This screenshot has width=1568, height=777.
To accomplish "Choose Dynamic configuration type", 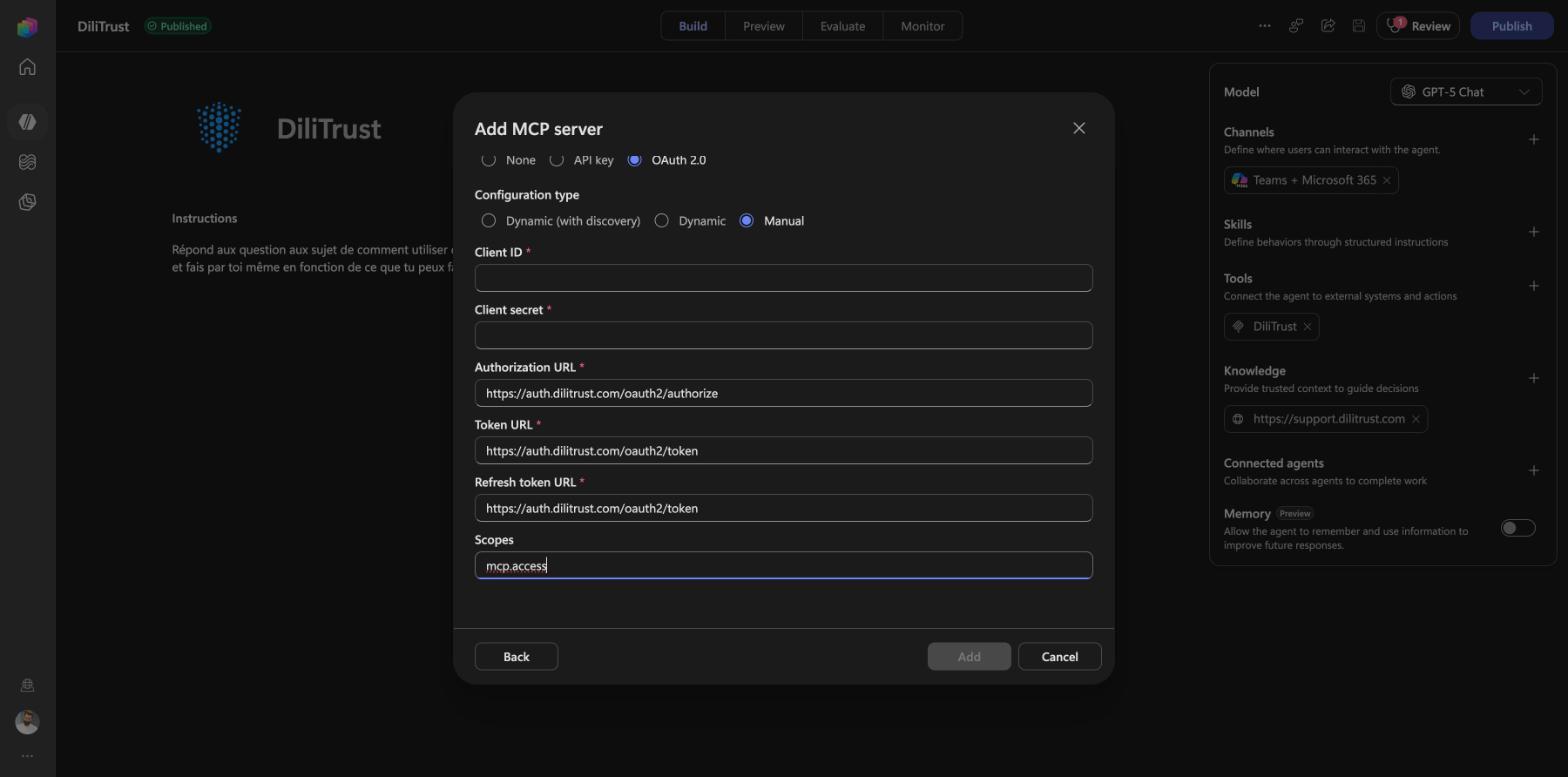I will (661, 221).
